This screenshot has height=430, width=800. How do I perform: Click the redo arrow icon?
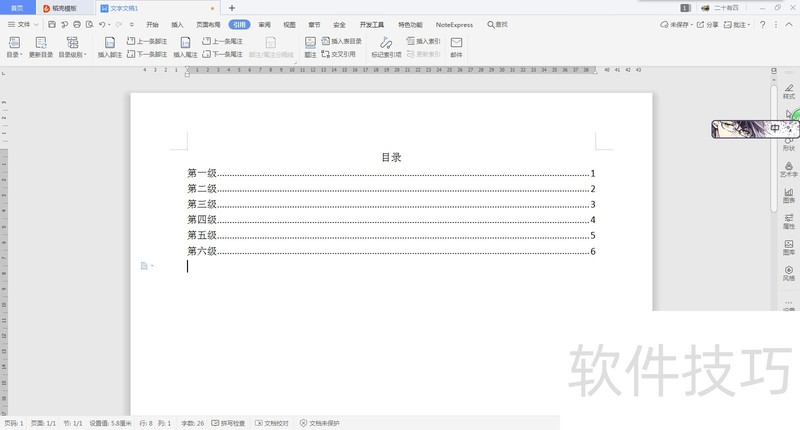[118, 24]
